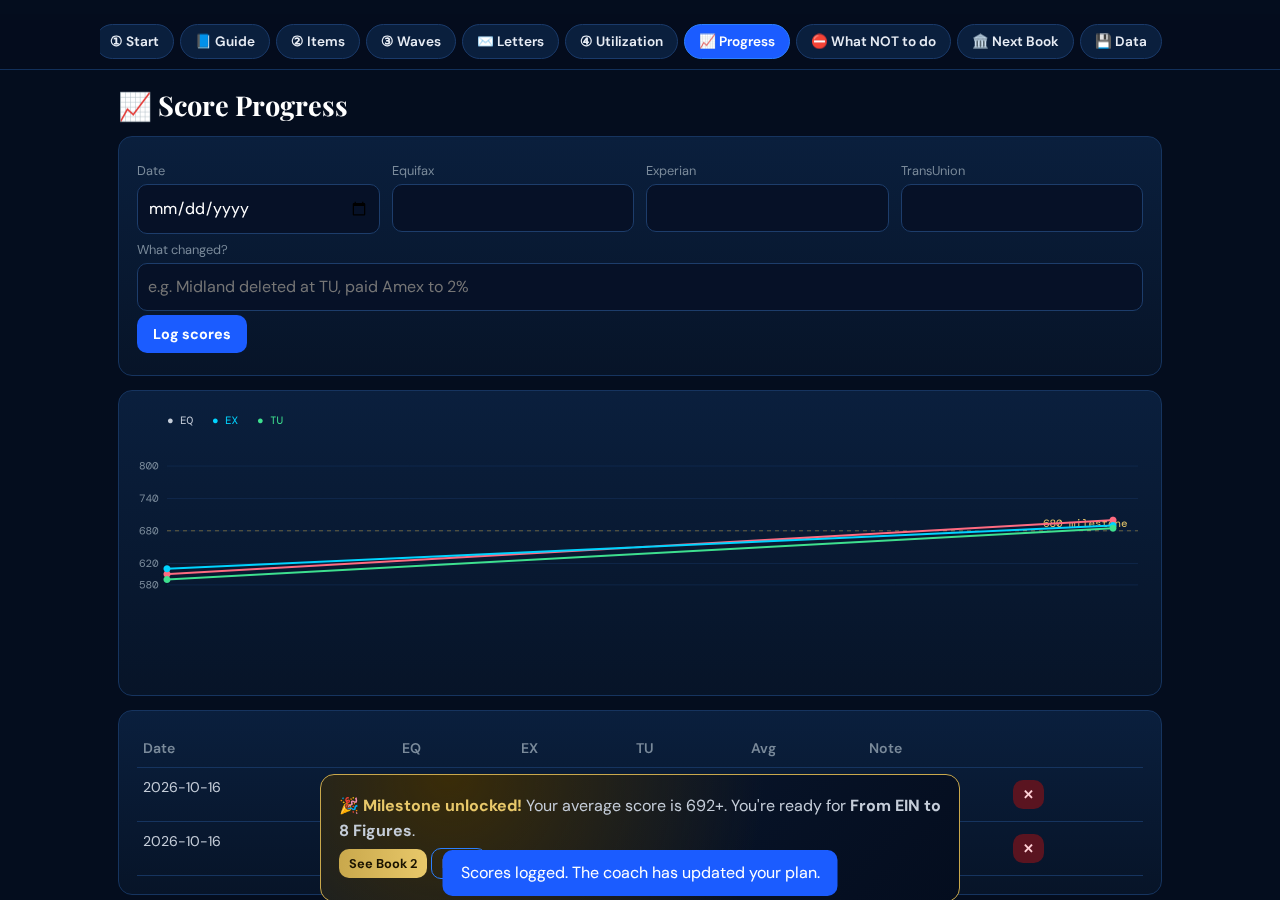1280x900 pixels.
Task: Open the Letters tab
Action: [510, 42]
